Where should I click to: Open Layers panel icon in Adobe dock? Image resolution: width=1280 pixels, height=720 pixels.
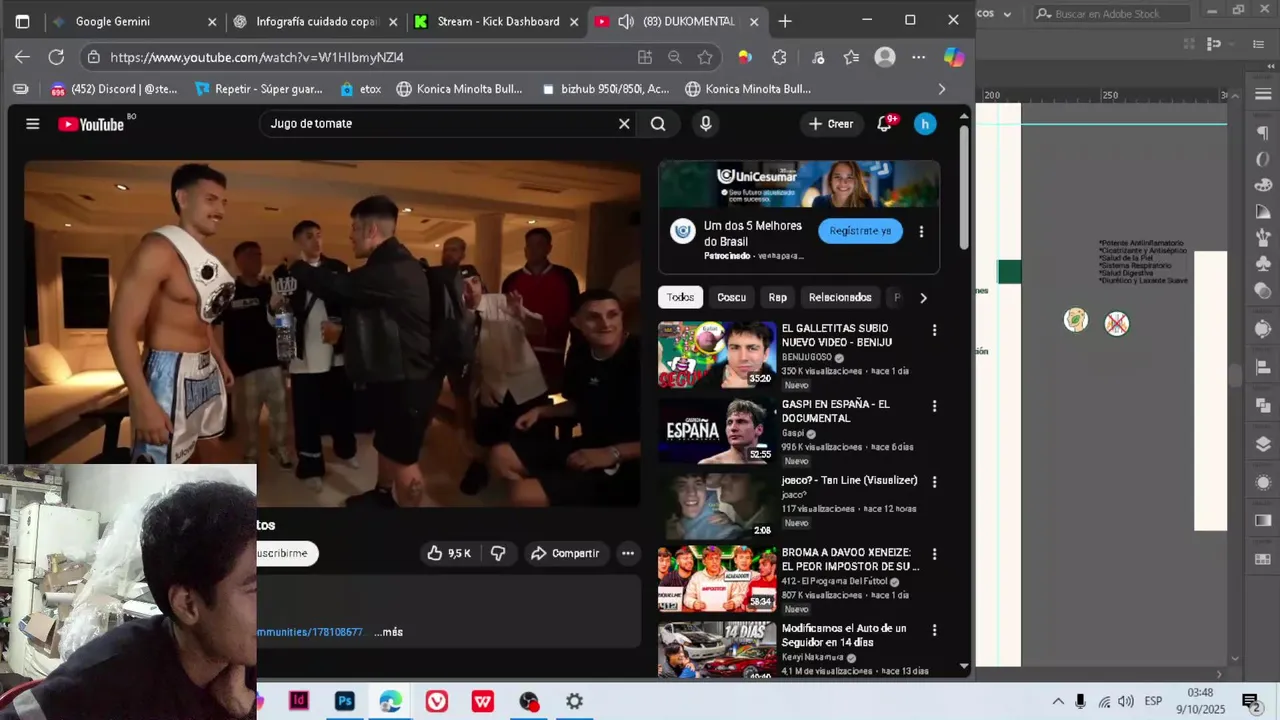click(1263, 443)
